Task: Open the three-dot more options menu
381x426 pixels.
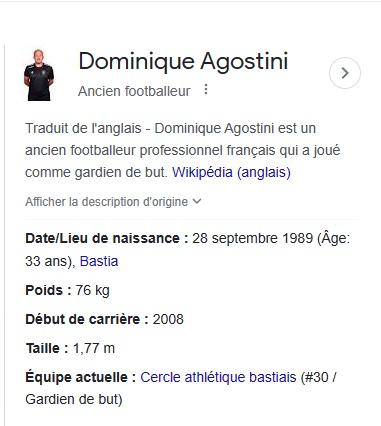Action: pyautogui.click(x=206, y=89)
